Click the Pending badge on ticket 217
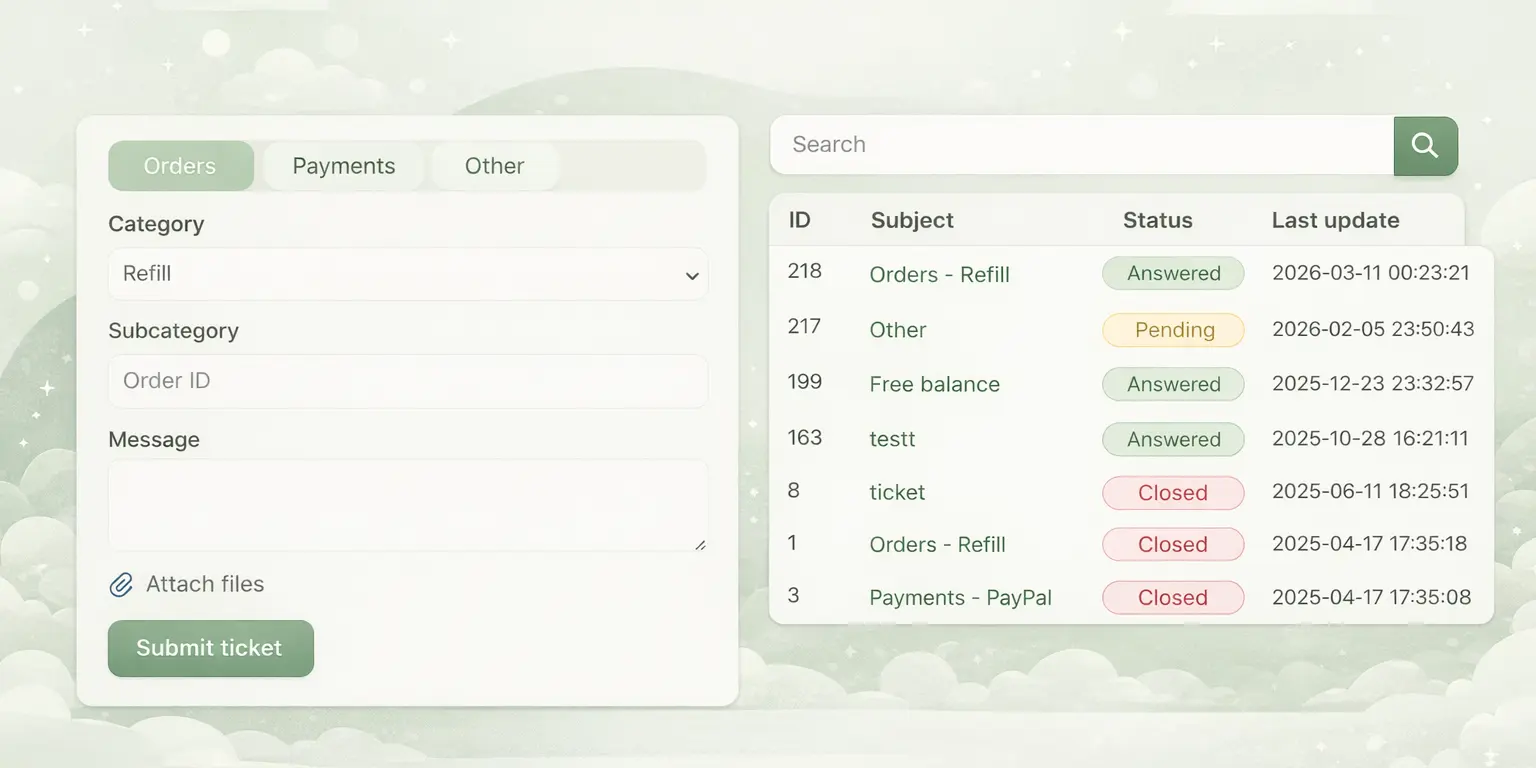1536x768 pixels. pyautogui.click(x=1172, y=330)
